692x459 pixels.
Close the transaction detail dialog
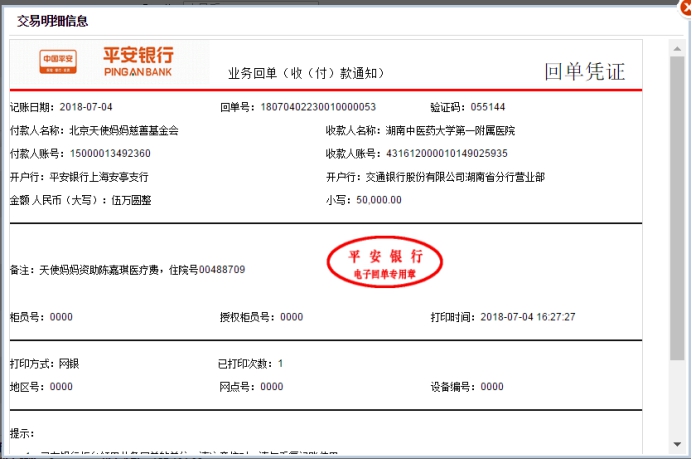687,8
